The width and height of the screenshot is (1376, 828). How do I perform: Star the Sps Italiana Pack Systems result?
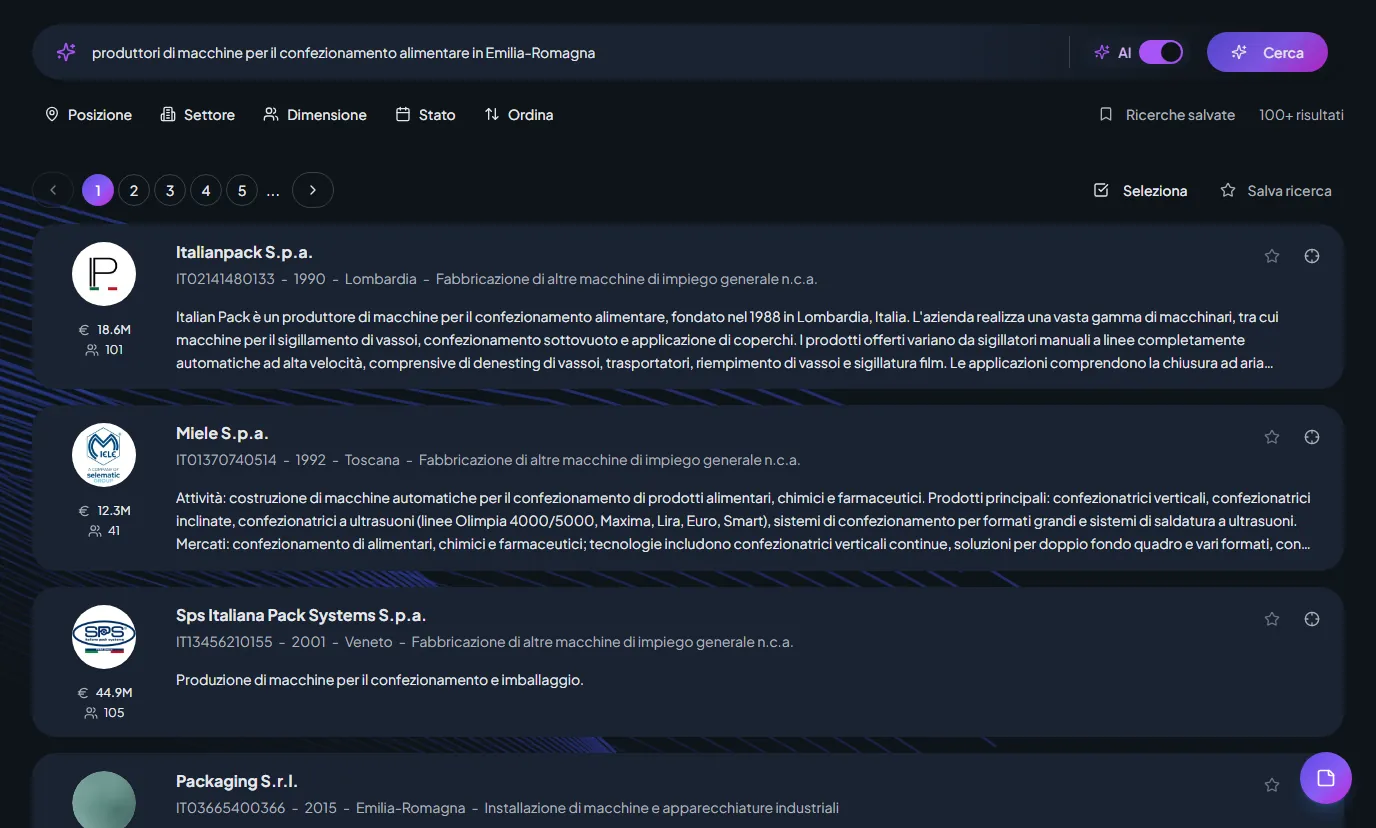click(1272, 619)
